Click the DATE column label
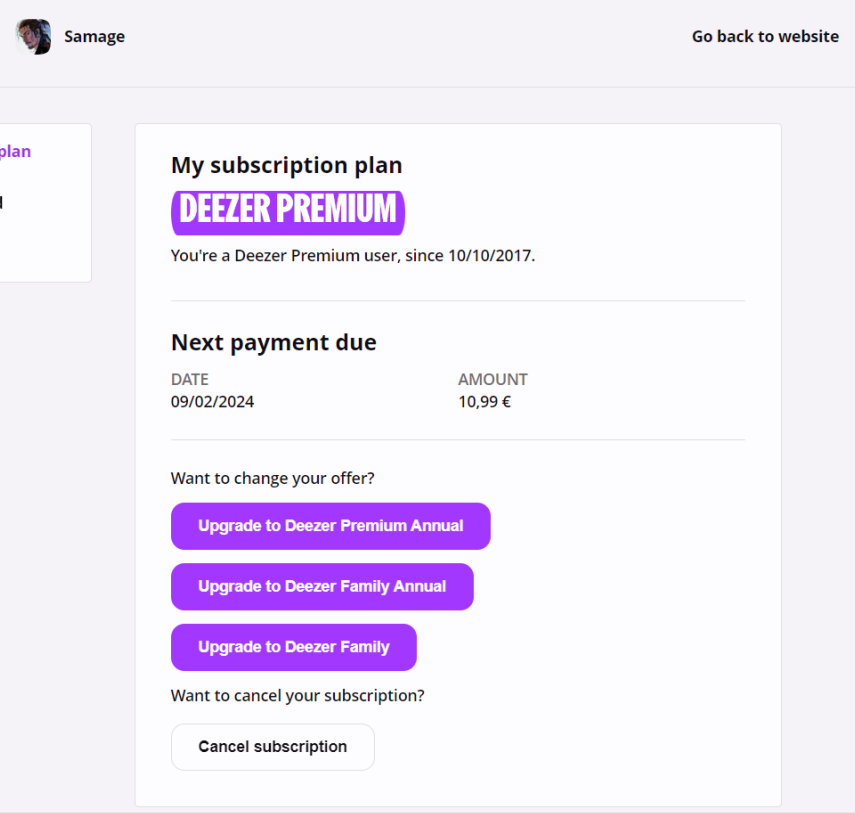 (x=189, y=380)
